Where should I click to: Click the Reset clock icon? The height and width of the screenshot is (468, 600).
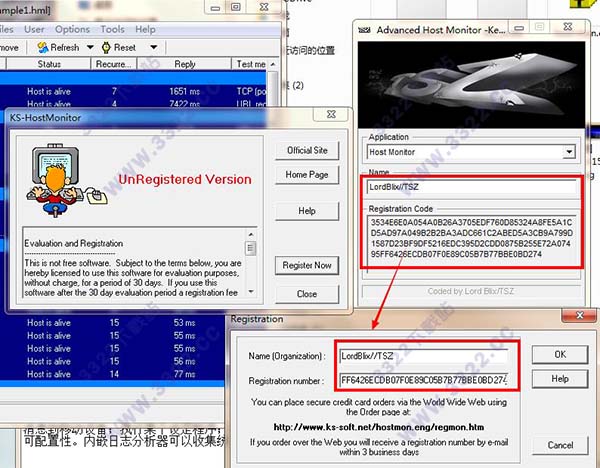106,47
